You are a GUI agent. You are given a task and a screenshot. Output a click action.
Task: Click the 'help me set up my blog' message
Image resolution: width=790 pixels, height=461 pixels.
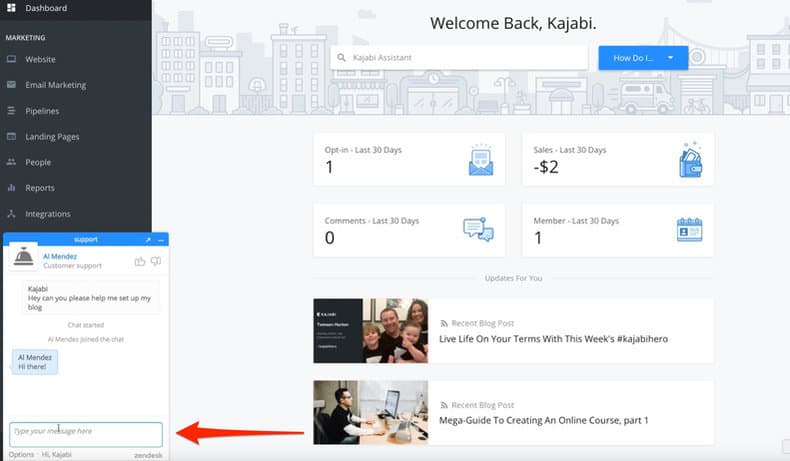click(x=91, y=298)
